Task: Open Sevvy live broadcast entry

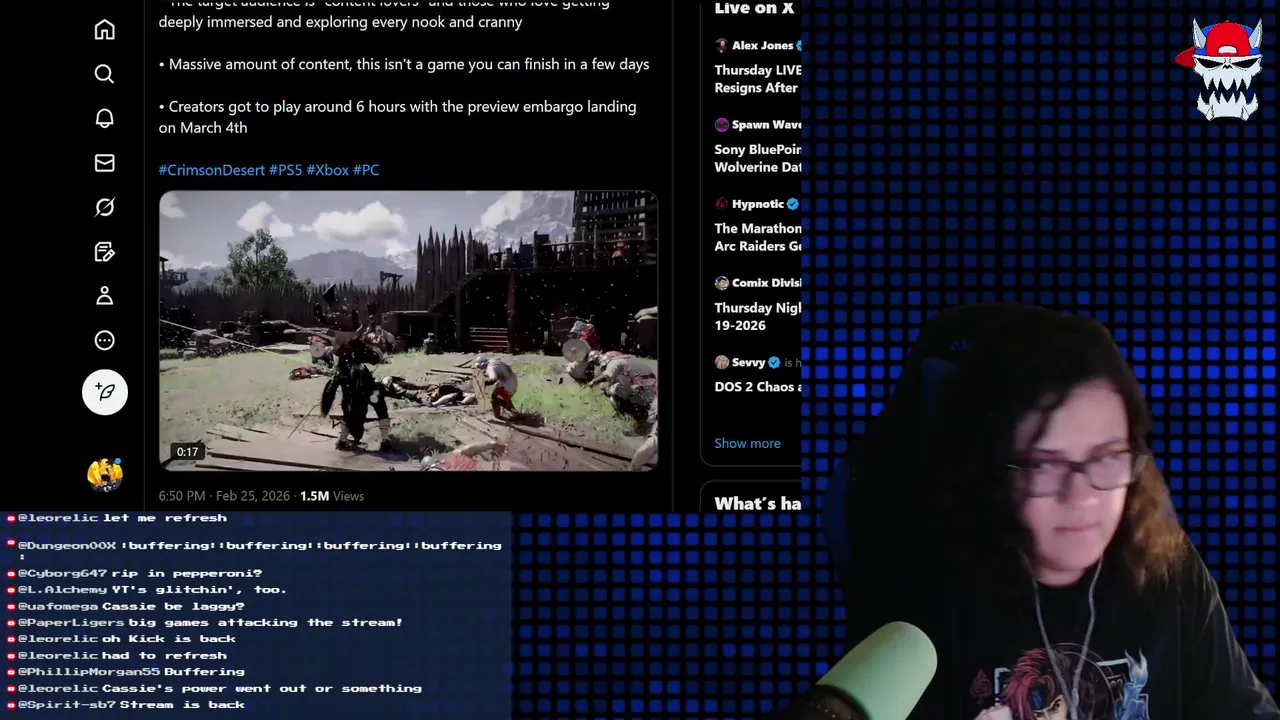Action: coord(757,375)
